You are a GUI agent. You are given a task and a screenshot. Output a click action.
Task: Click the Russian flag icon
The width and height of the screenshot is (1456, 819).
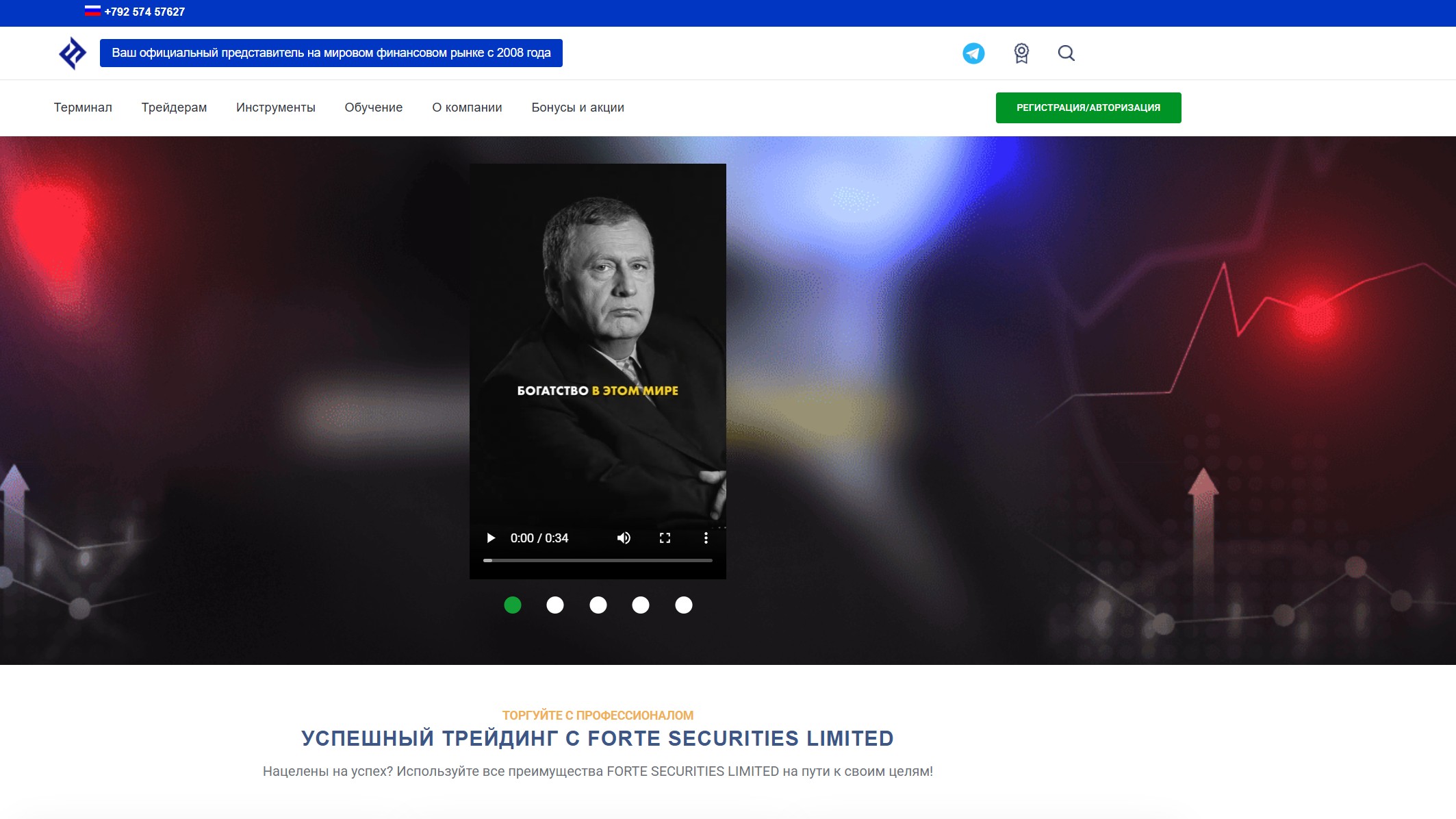[92, 11]
